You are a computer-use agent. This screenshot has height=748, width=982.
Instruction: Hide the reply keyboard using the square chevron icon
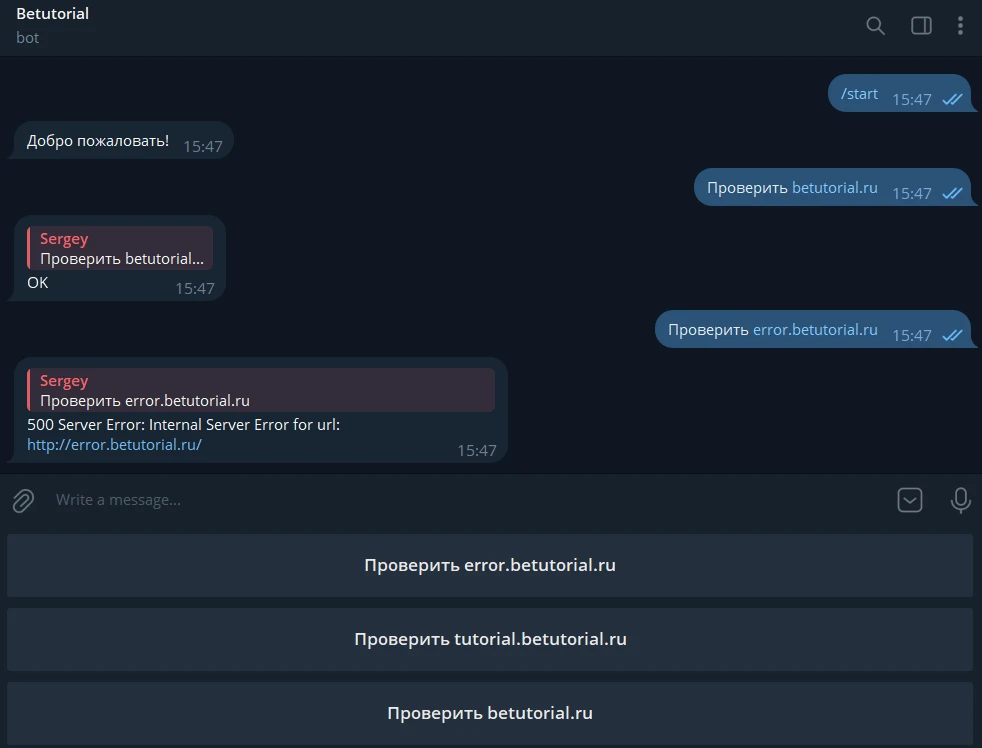click(x=909, y=500)
